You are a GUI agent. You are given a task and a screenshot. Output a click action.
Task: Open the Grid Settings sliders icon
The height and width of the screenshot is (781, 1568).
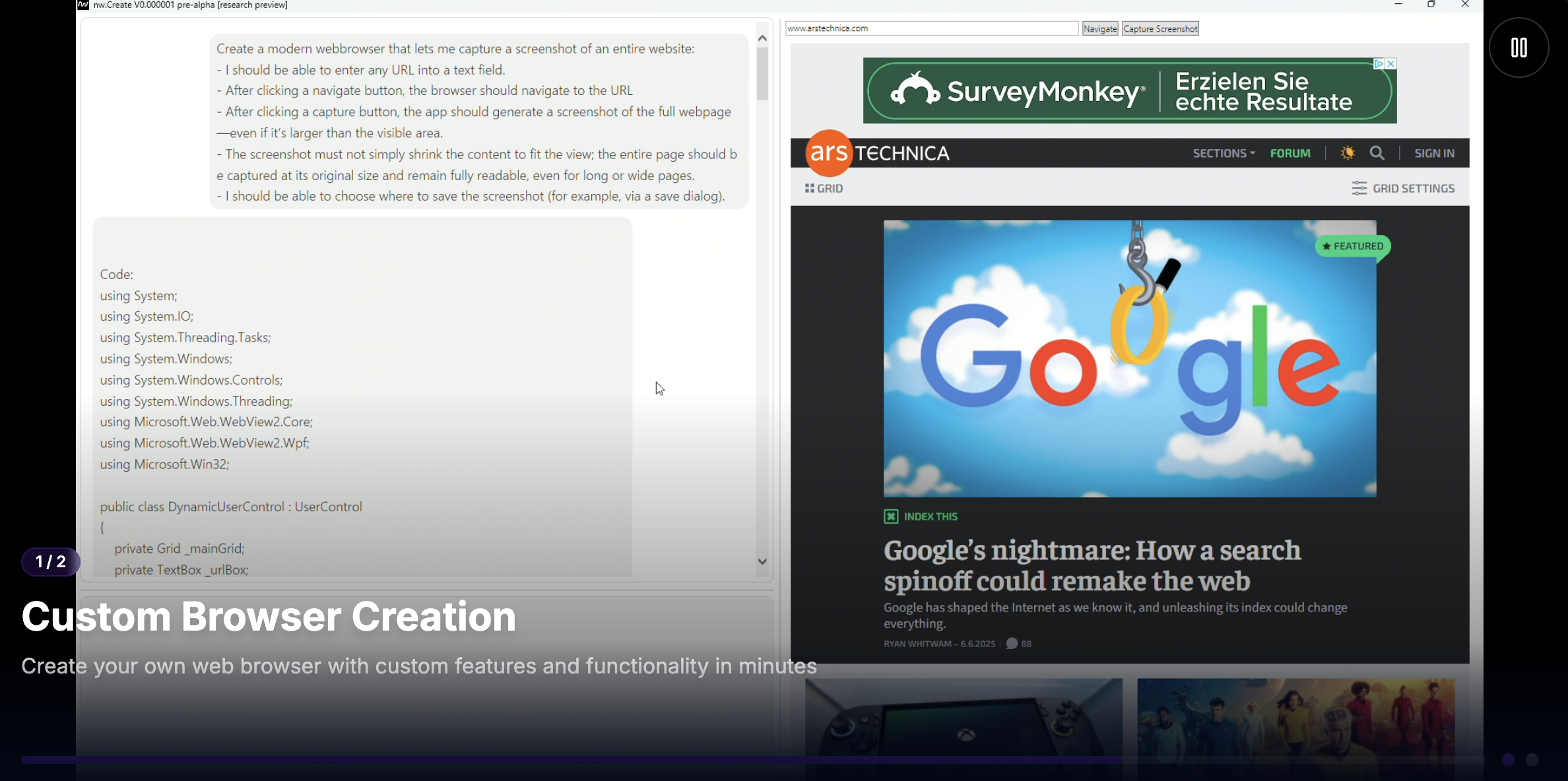click(x=1359, y=189)
